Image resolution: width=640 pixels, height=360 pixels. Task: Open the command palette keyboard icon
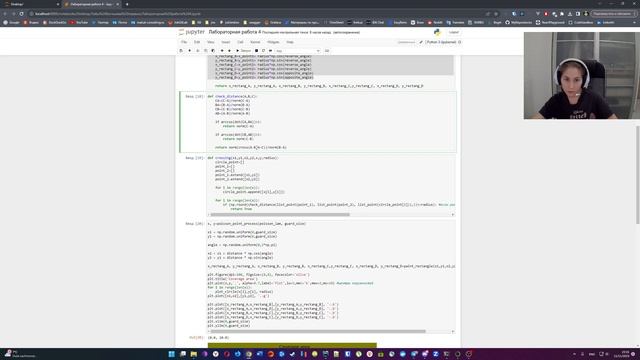pos(327,51)
